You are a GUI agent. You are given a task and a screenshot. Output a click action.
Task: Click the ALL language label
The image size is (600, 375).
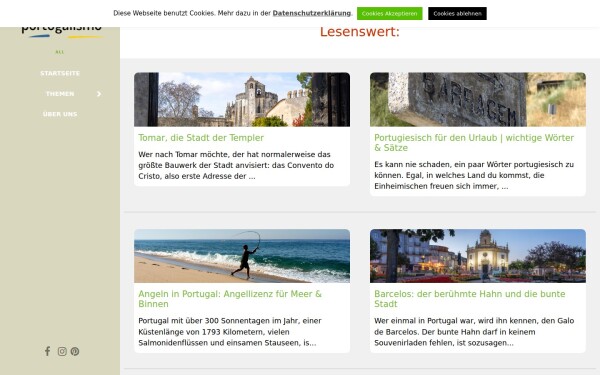click(x=60, y=52)
